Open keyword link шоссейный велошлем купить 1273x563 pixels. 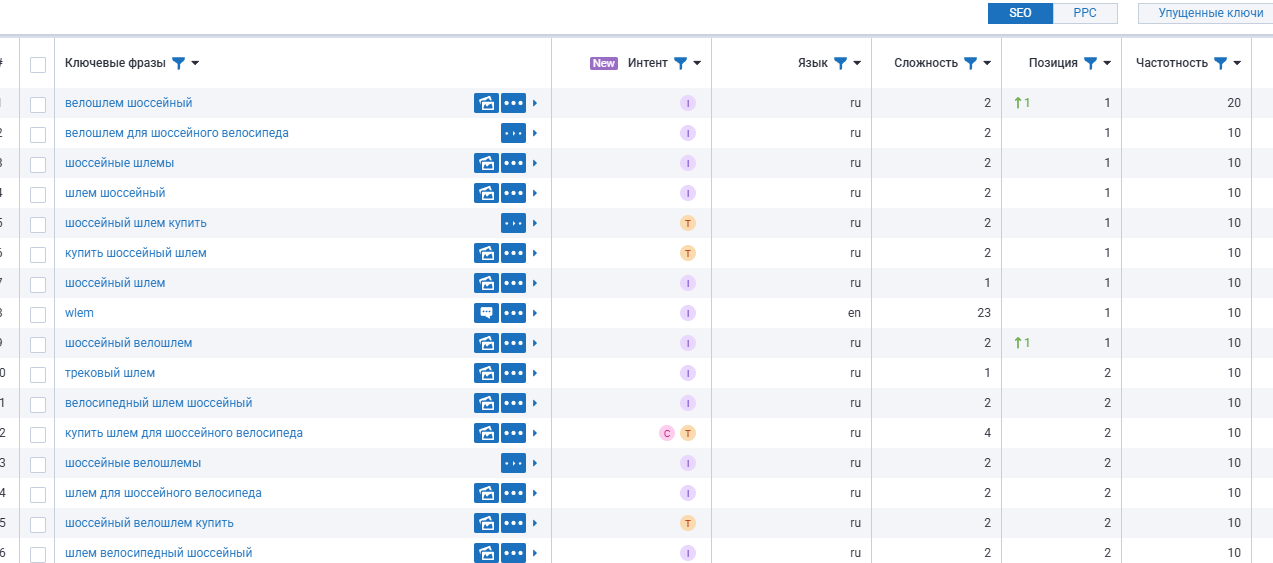[x=149, y=523]
